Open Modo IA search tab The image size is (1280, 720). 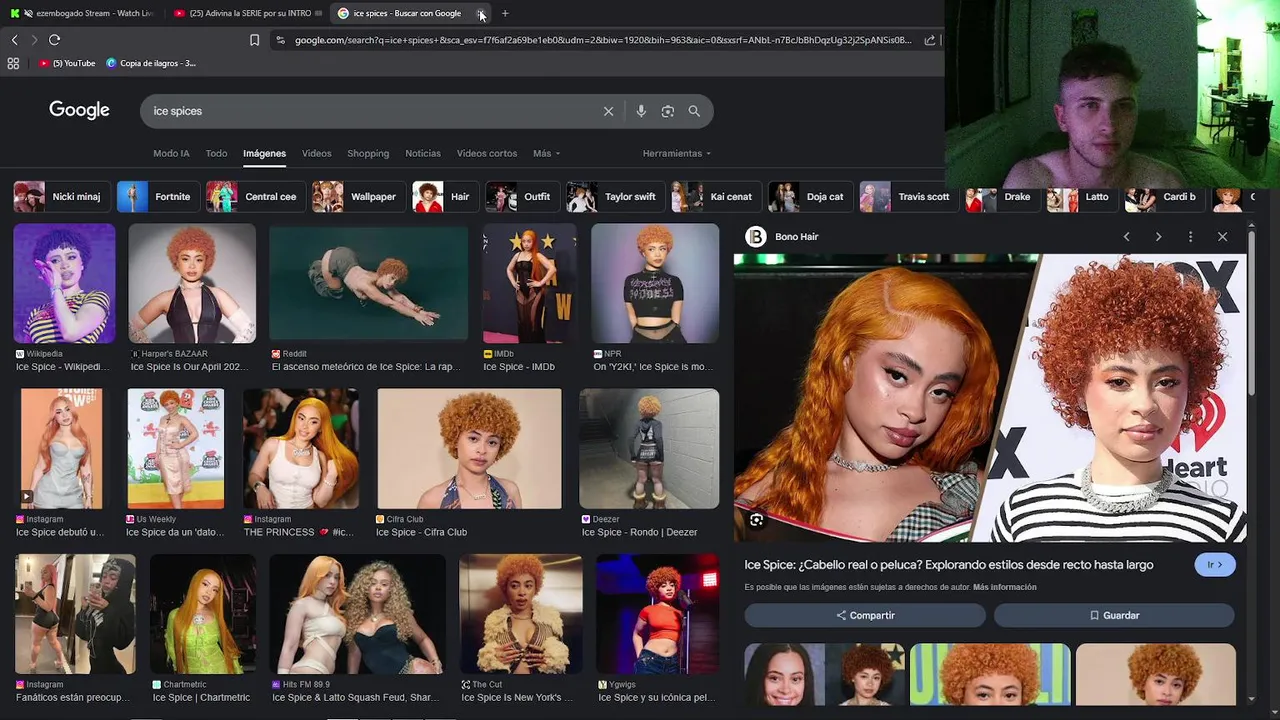click(x=171, y=153)
